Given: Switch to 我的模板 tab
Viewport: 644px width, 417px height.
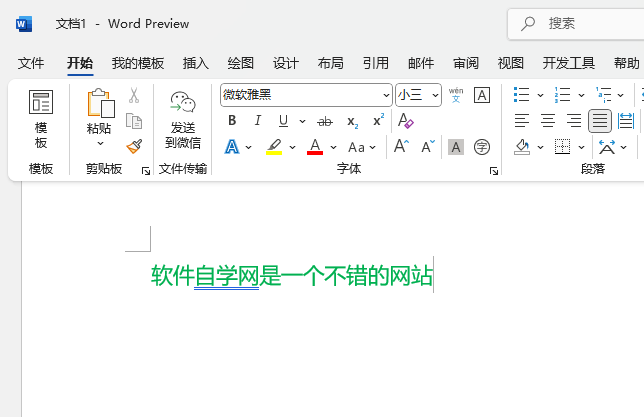Looking at the screenshot, I should (138, 63).
